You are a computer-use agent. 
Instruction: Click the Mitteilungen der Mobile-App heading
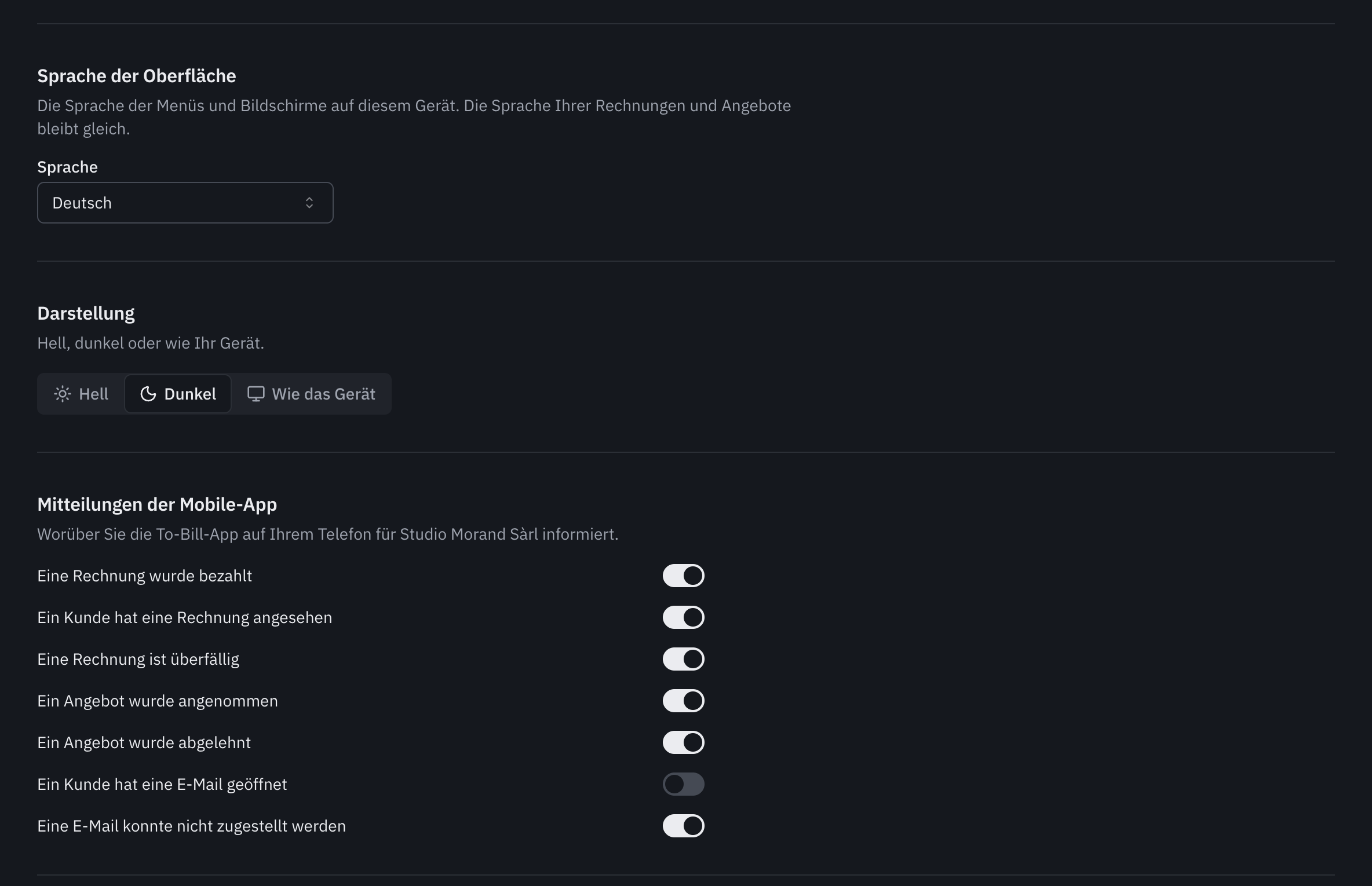157,504
